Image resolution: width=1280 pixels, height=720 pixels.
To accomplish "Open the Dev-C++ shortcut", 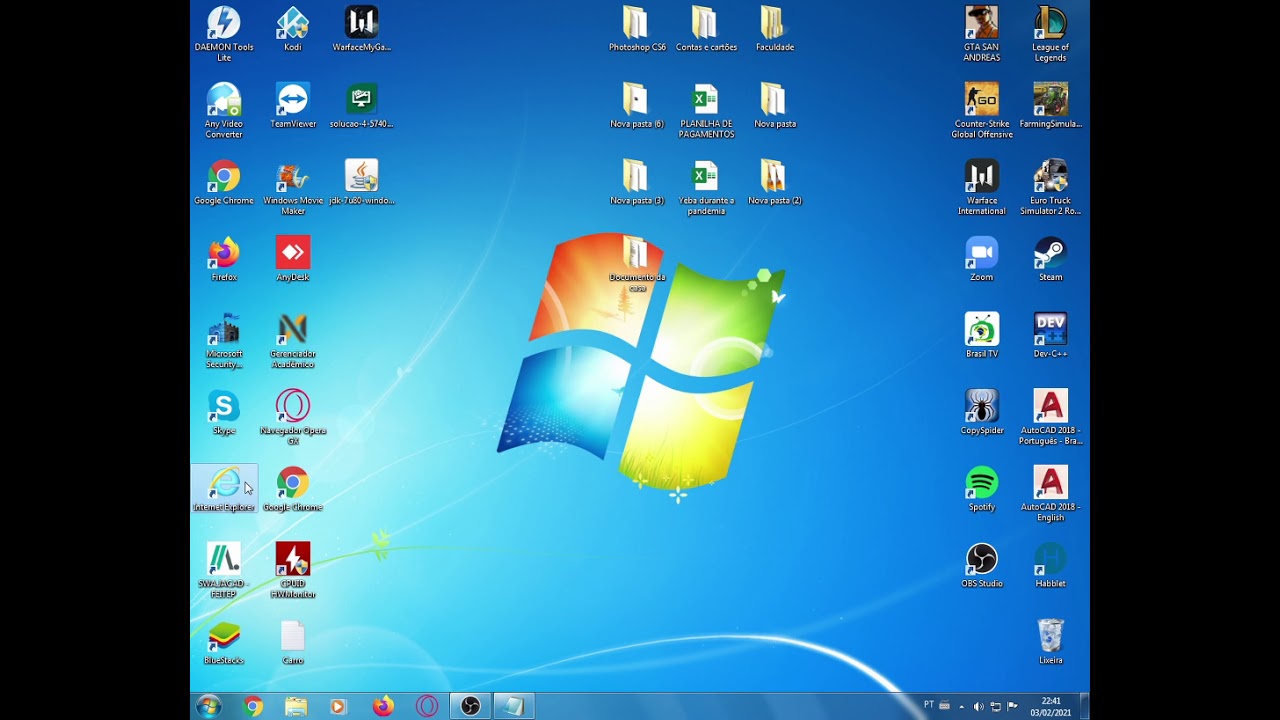I will tap(1050, 335).
